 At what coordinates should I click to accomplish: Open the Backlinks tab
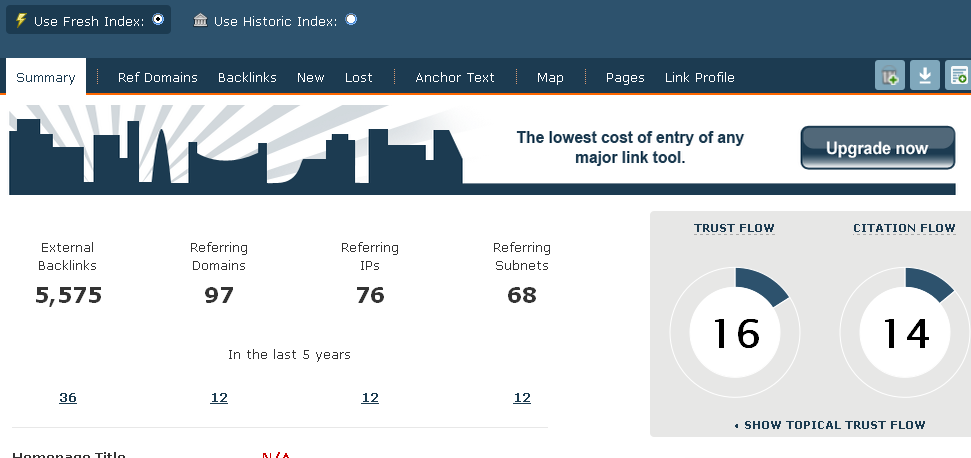pyautogui.click(x=247, y=77)
